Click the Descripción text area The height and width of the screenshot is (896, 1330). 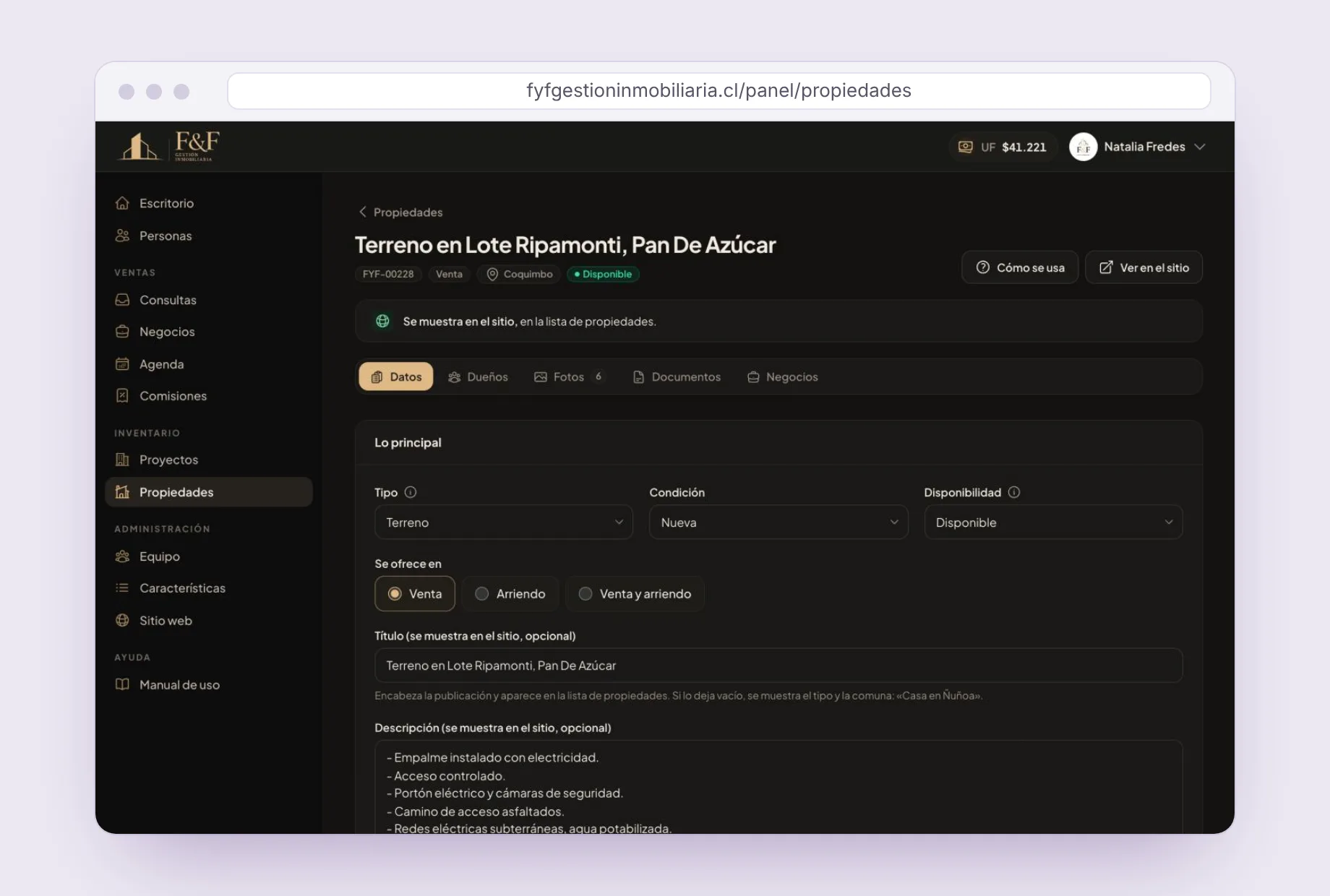pos(778,787)
